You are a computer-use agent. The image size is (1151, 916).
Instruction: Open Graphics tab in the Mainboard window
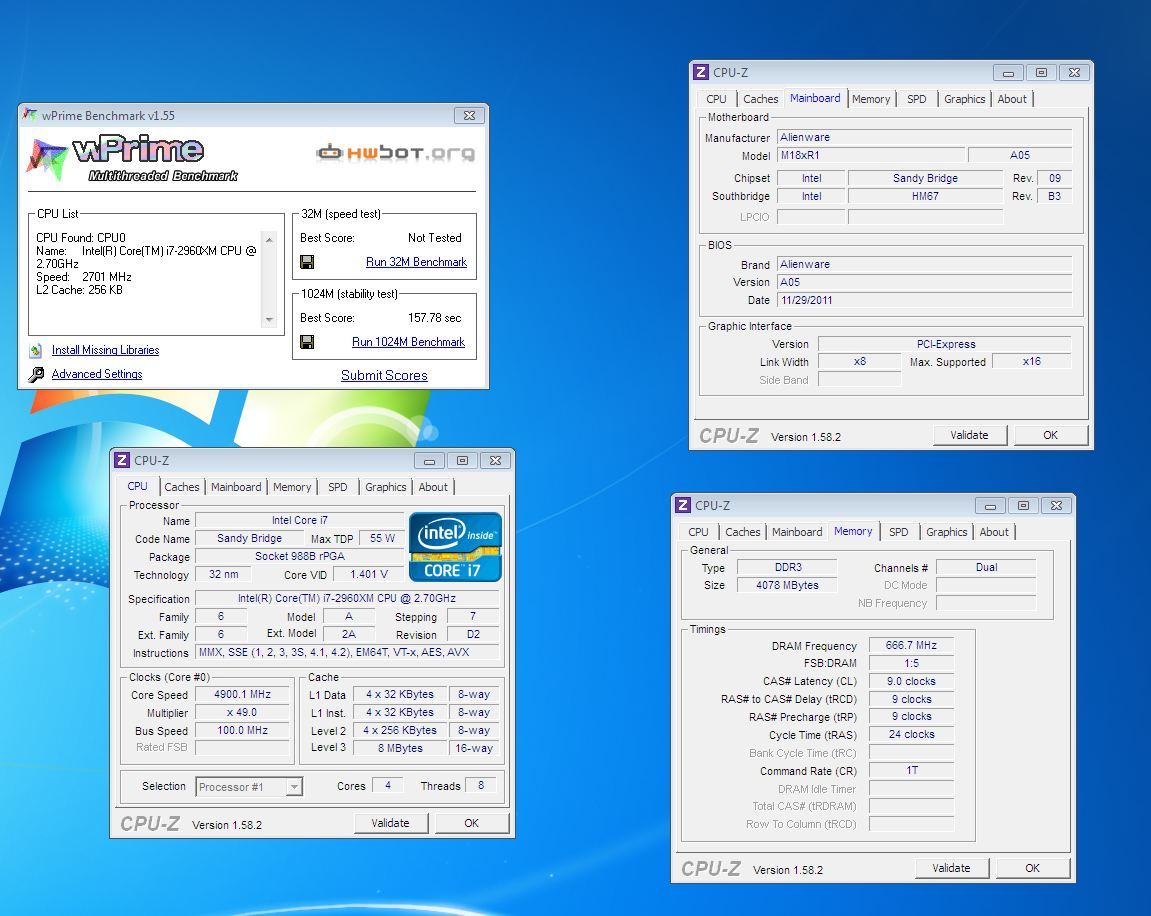pos(964,99)
